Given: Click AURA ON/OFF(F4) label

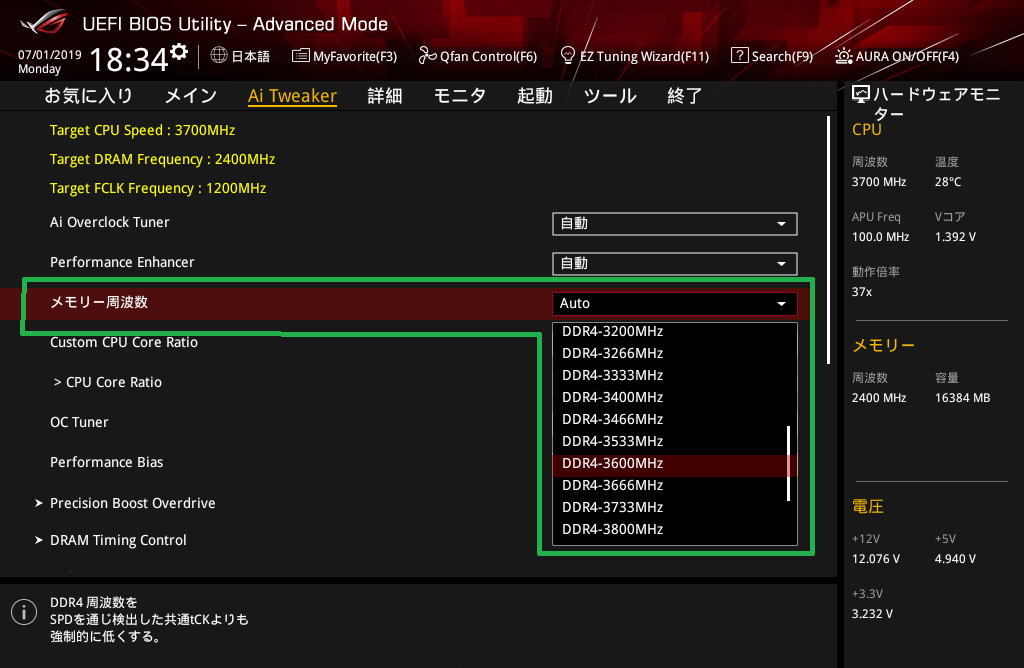Looking at the screenshot, I should [x=907, y=57].
